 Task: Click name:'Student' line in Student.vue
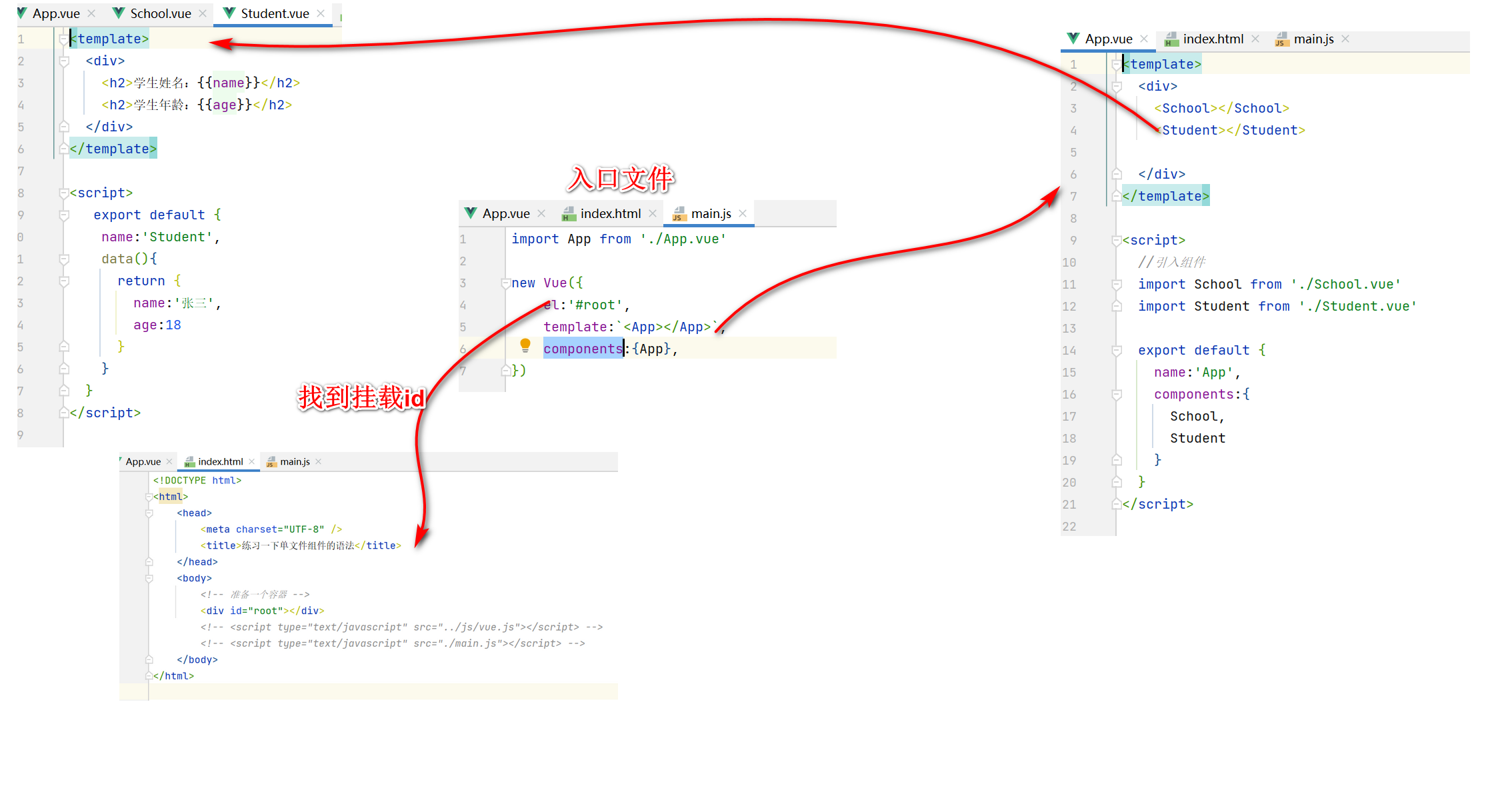pyautogui.click(x=161, y=237)
